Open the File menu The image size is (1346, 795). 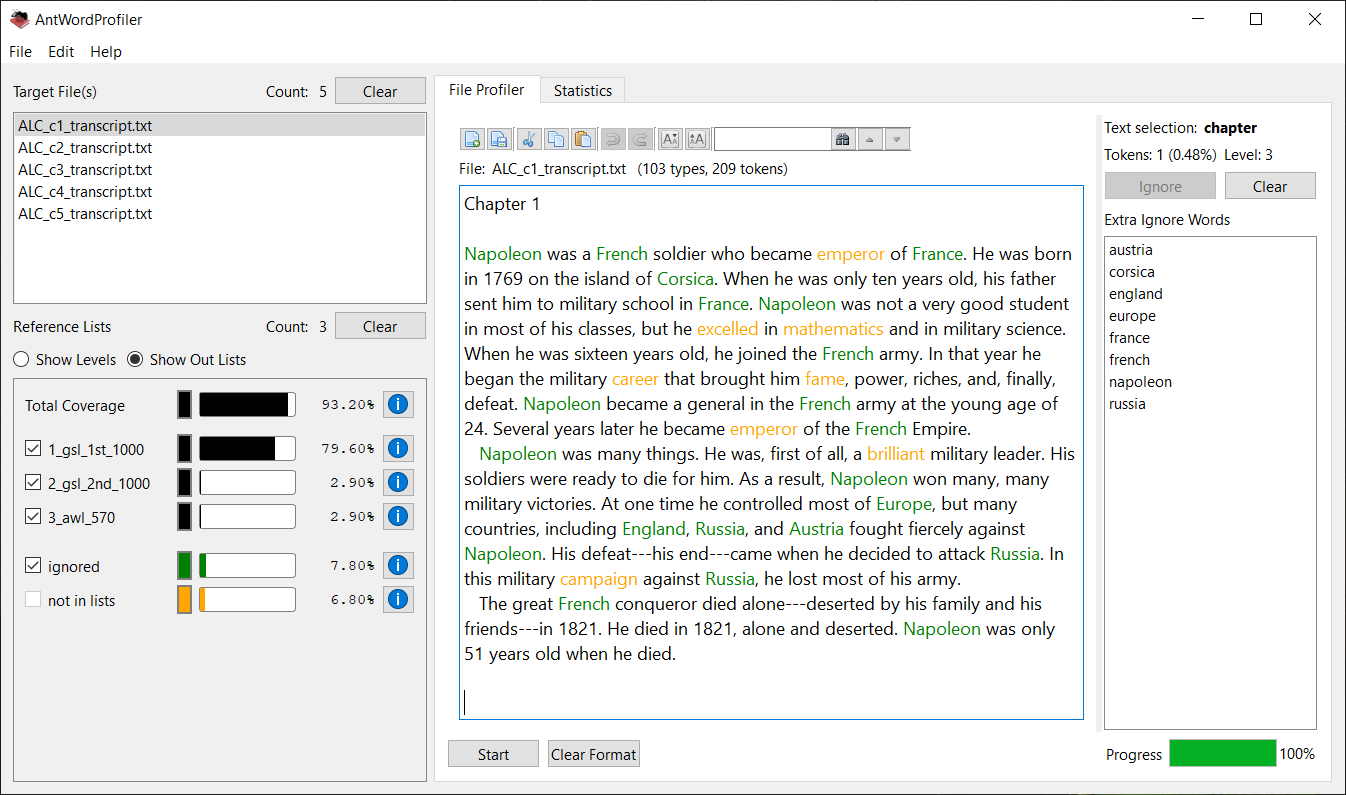[x=20, y=52]
